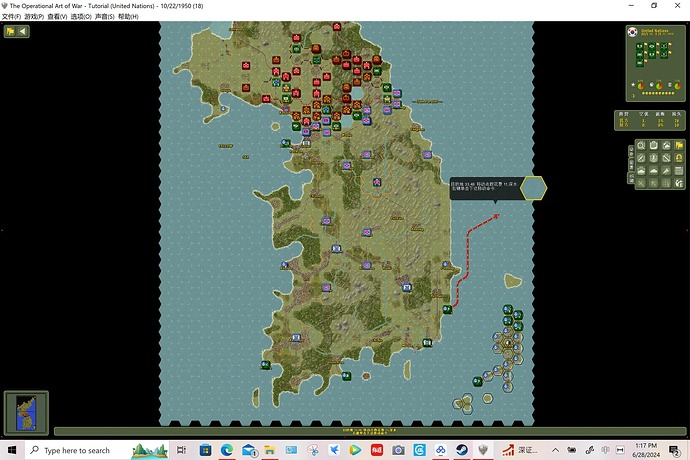The width and height of the screenshot is (690, 460).
Task: Click the row of yellow movement dots
Action: pyautogui.click(x=658, y=93)
